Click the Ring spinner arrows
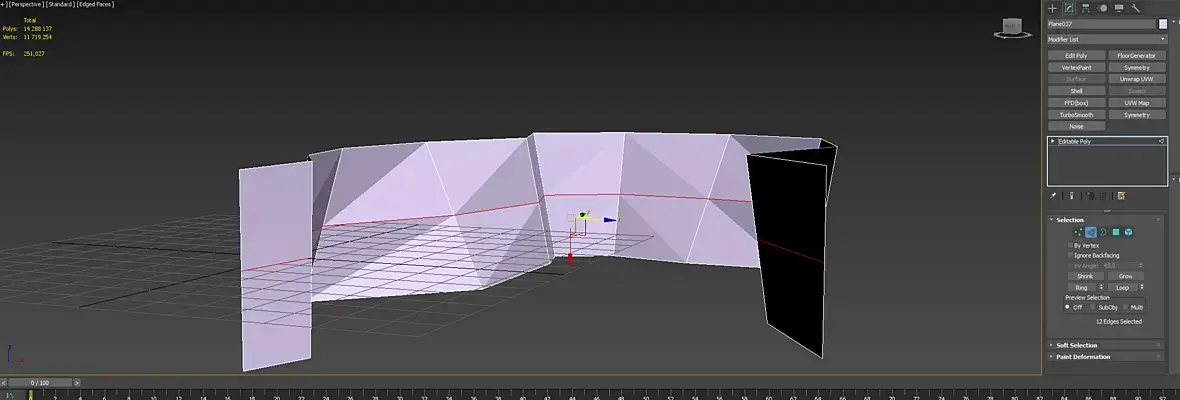Viewport: 1180px width, 400px height. (1102, 287)
